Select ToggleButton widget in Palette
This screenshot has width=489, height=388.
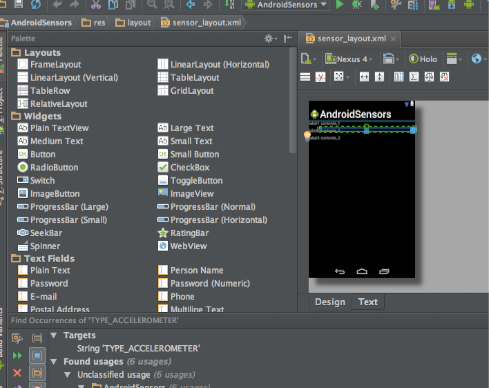coord(190,181)
